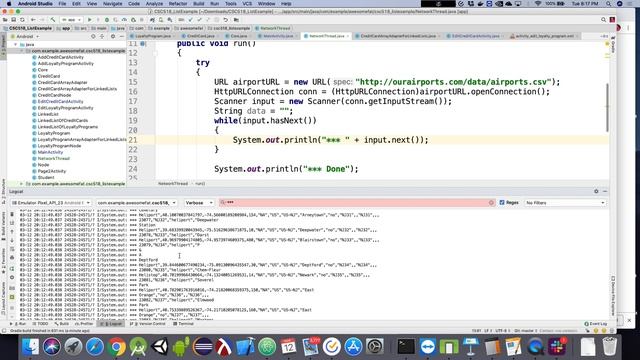Click line number 21 in editor gutter

133,140
